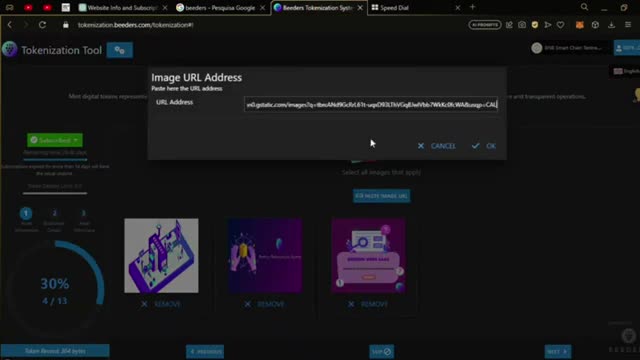The image size is (640, 360).
Task: Close the Beeders Tokenization System tab
Action: point(360,8)
